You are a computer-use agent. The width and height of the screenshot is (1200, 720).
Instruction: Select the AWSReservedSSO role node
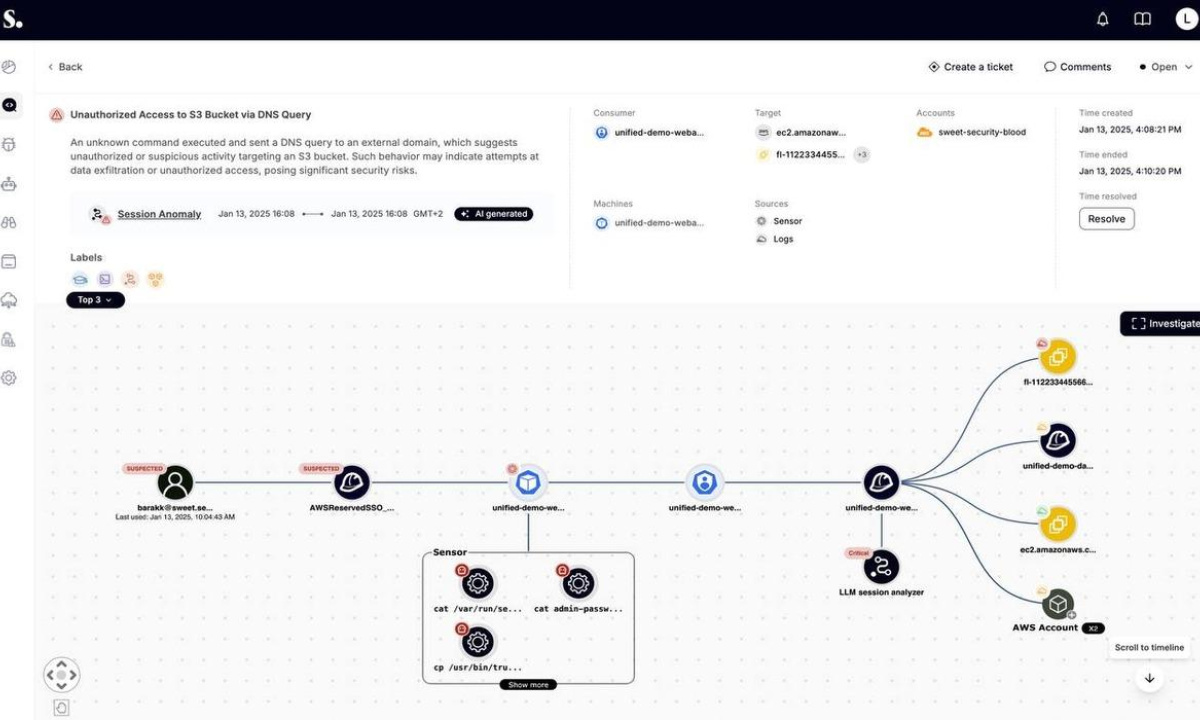point(351,483)
